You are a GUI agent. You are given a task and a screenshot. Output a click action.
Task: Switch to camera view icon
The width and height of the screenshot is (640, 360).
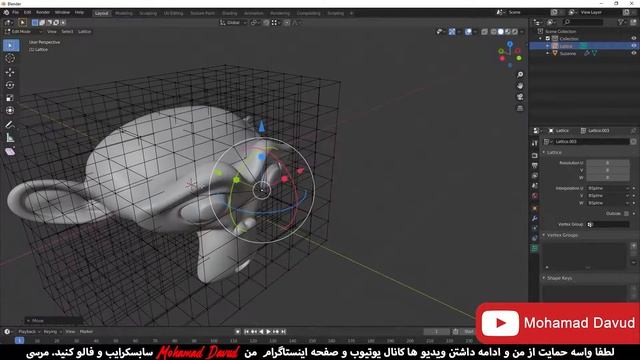520,97
